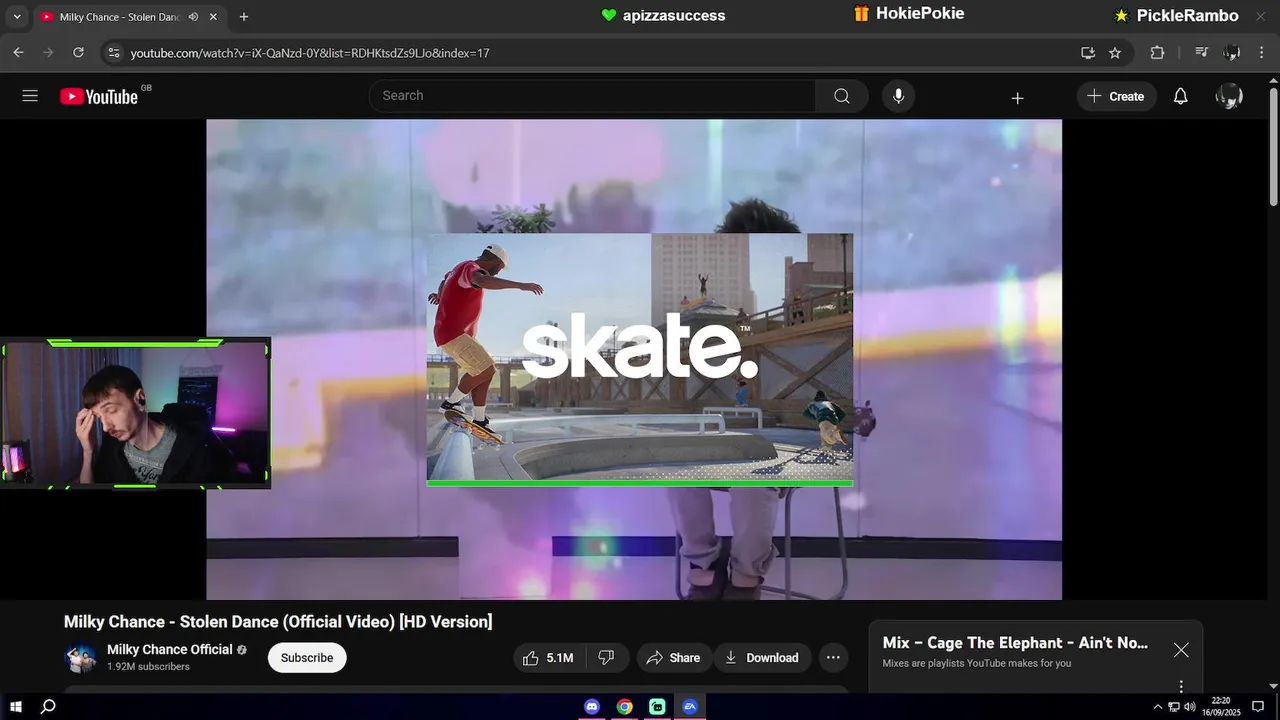Open a new browser tab
1280x720 pixels.
[244, 17]
